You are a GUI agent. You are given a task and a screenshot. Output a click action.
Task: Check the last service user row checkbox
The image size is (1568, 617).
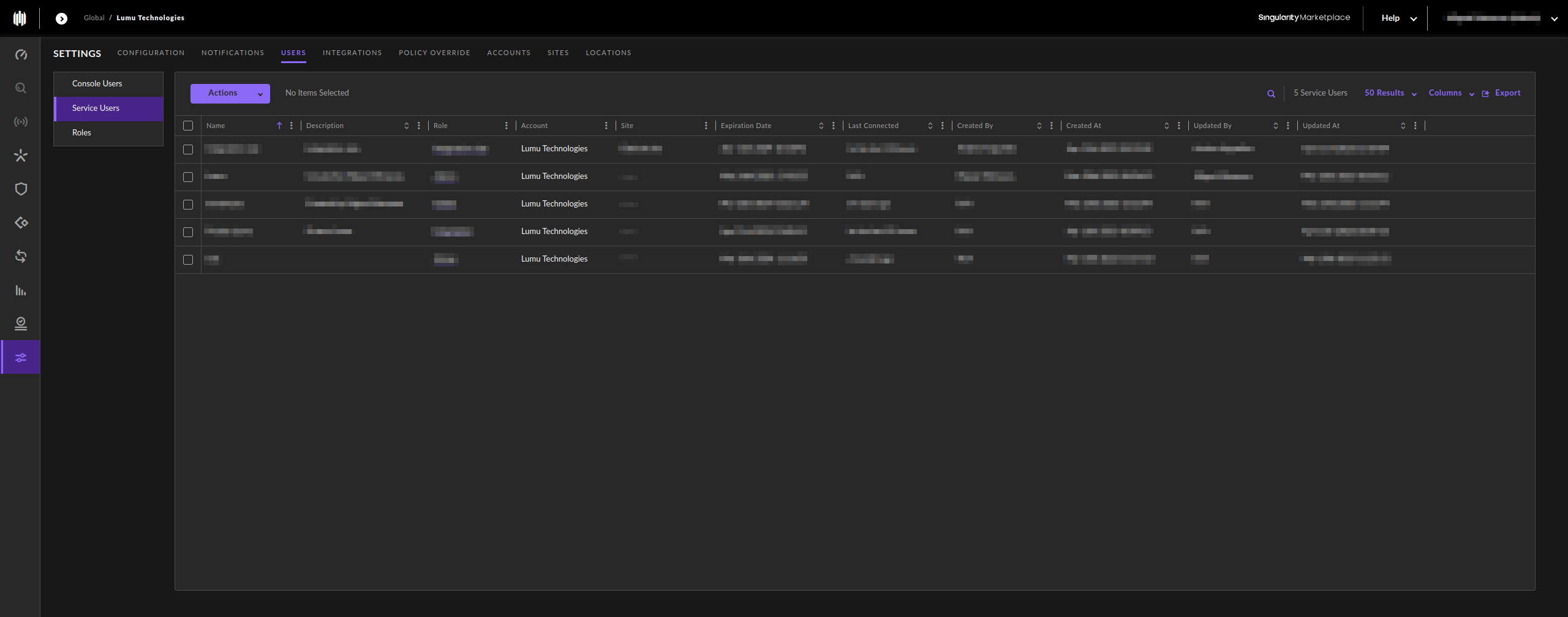tap(188, 260)
